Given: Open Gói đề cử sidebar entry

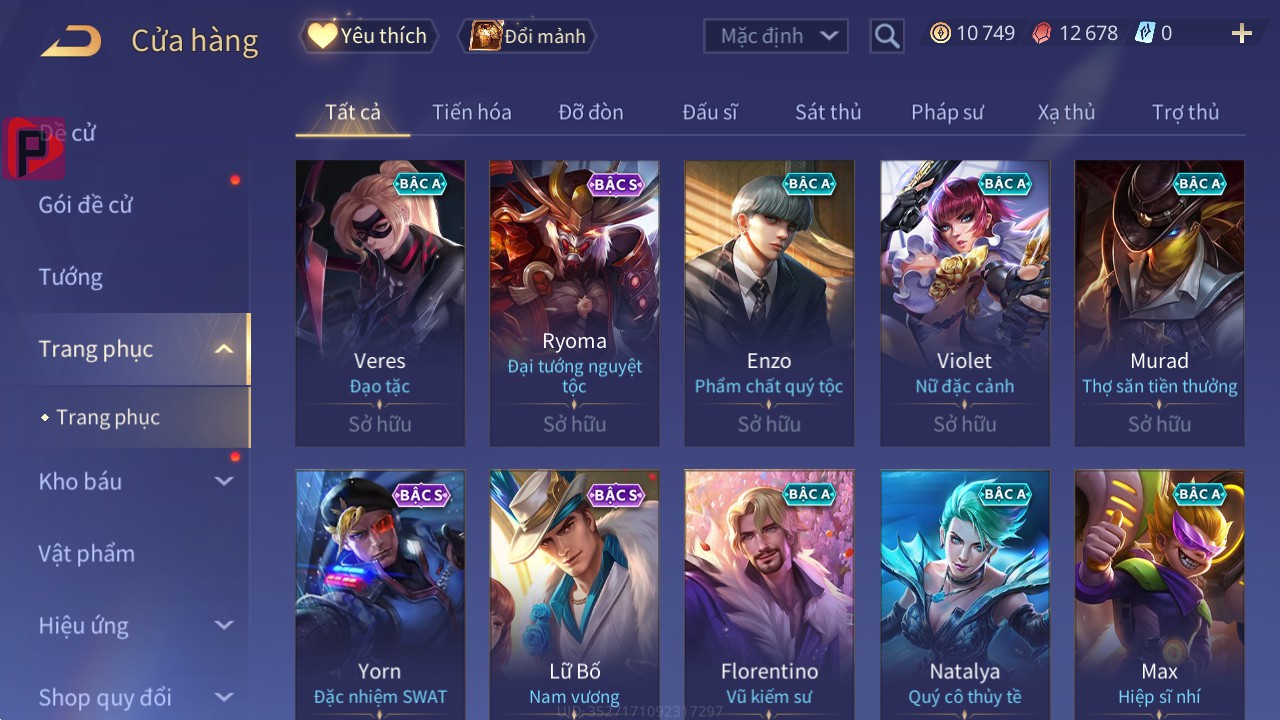Looking at the screenshot, I should click(x=86, y=205).
